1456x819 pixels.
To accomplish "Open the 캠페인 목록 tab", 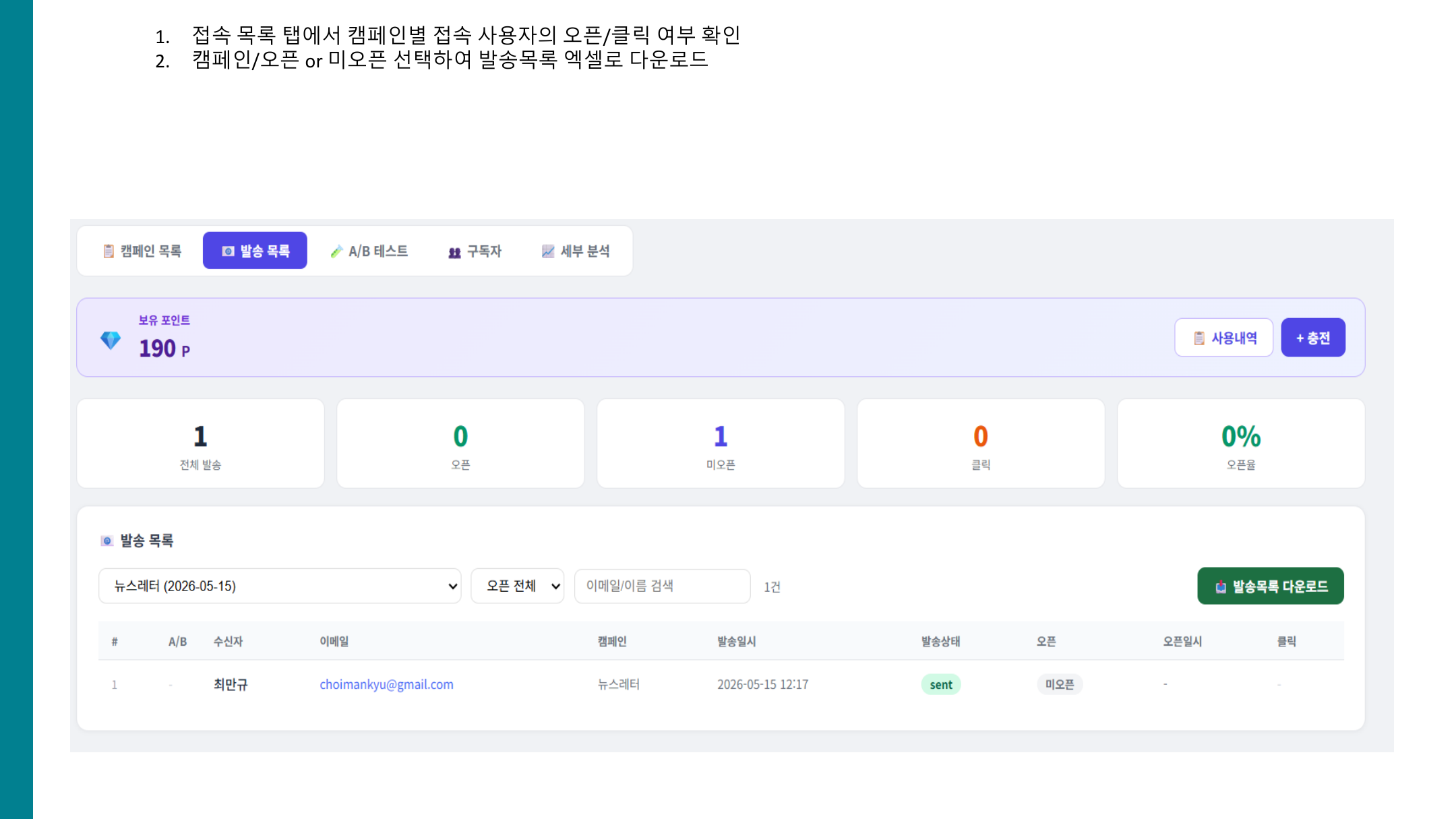I will coord(142,251).
